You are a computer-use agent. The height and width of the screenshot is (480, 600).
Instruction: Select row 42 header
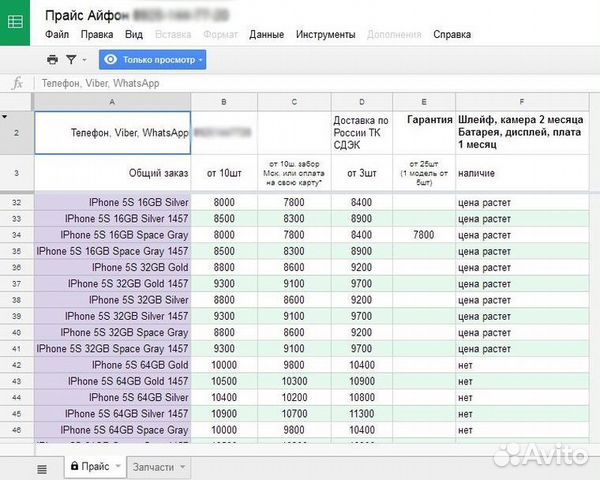click(16, 365)
